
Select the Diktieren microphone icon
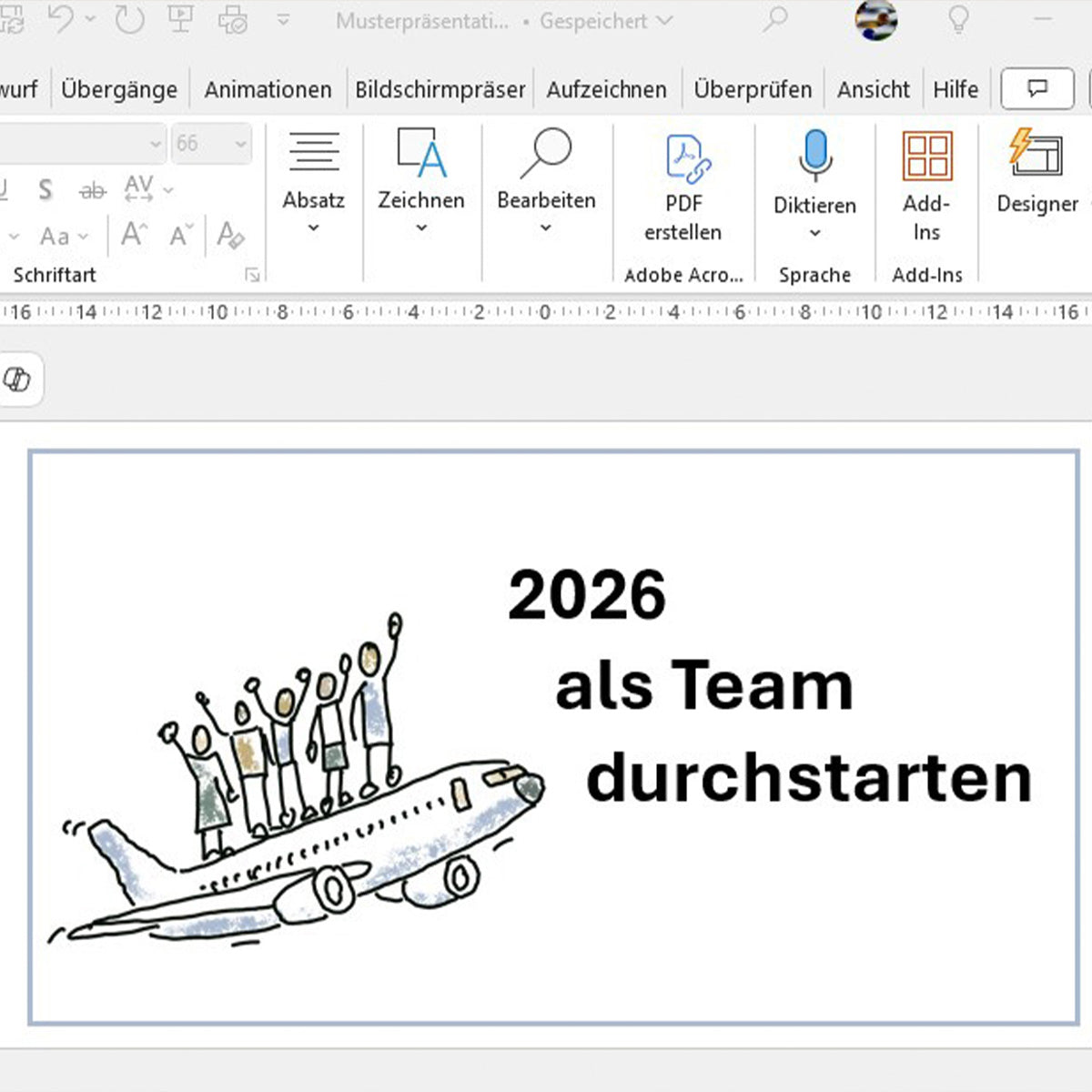pyautogui.click(x=814, y=155)
